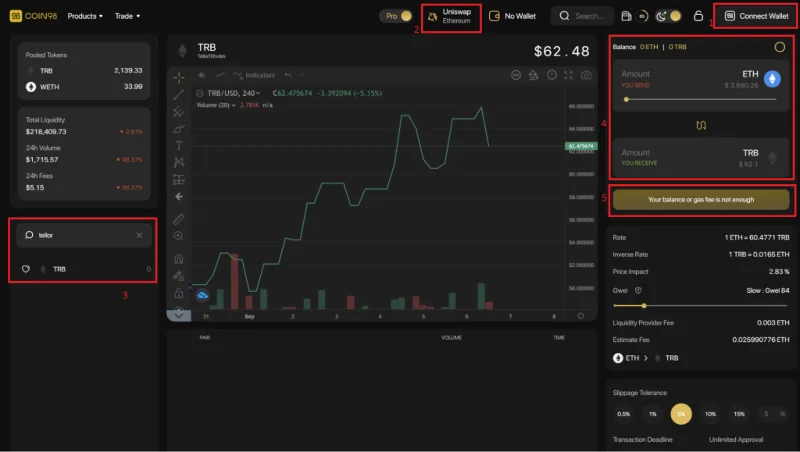Select the highlighted 5% slippage option
Screen dimensions: 800x452
[x=681, y=414]
